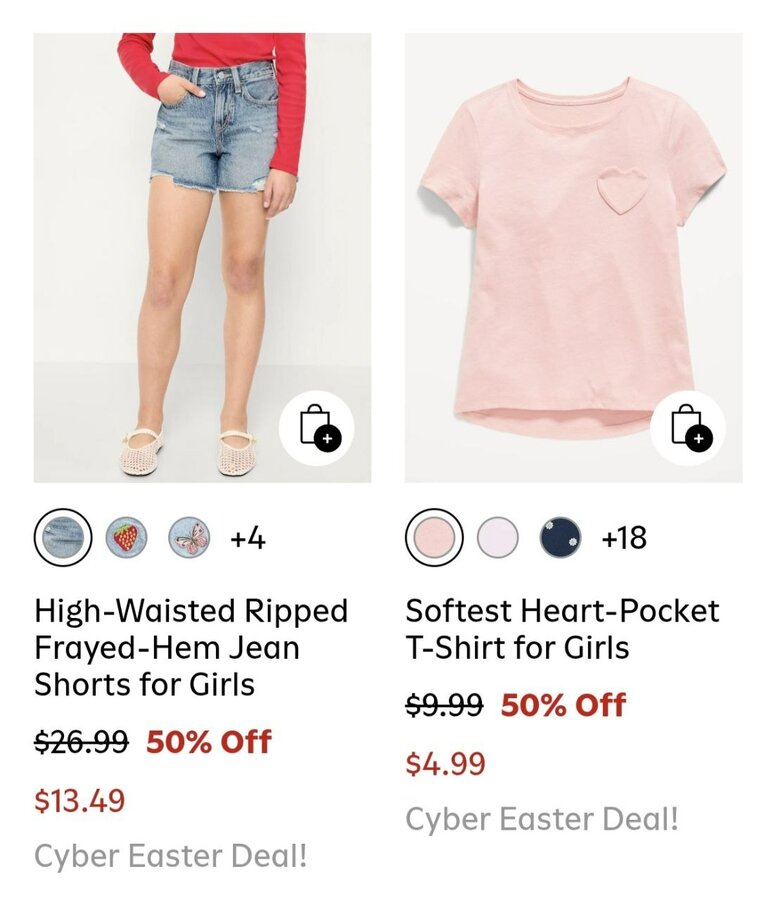Select the light pink t-shirt color swatch

click(434, 538)
